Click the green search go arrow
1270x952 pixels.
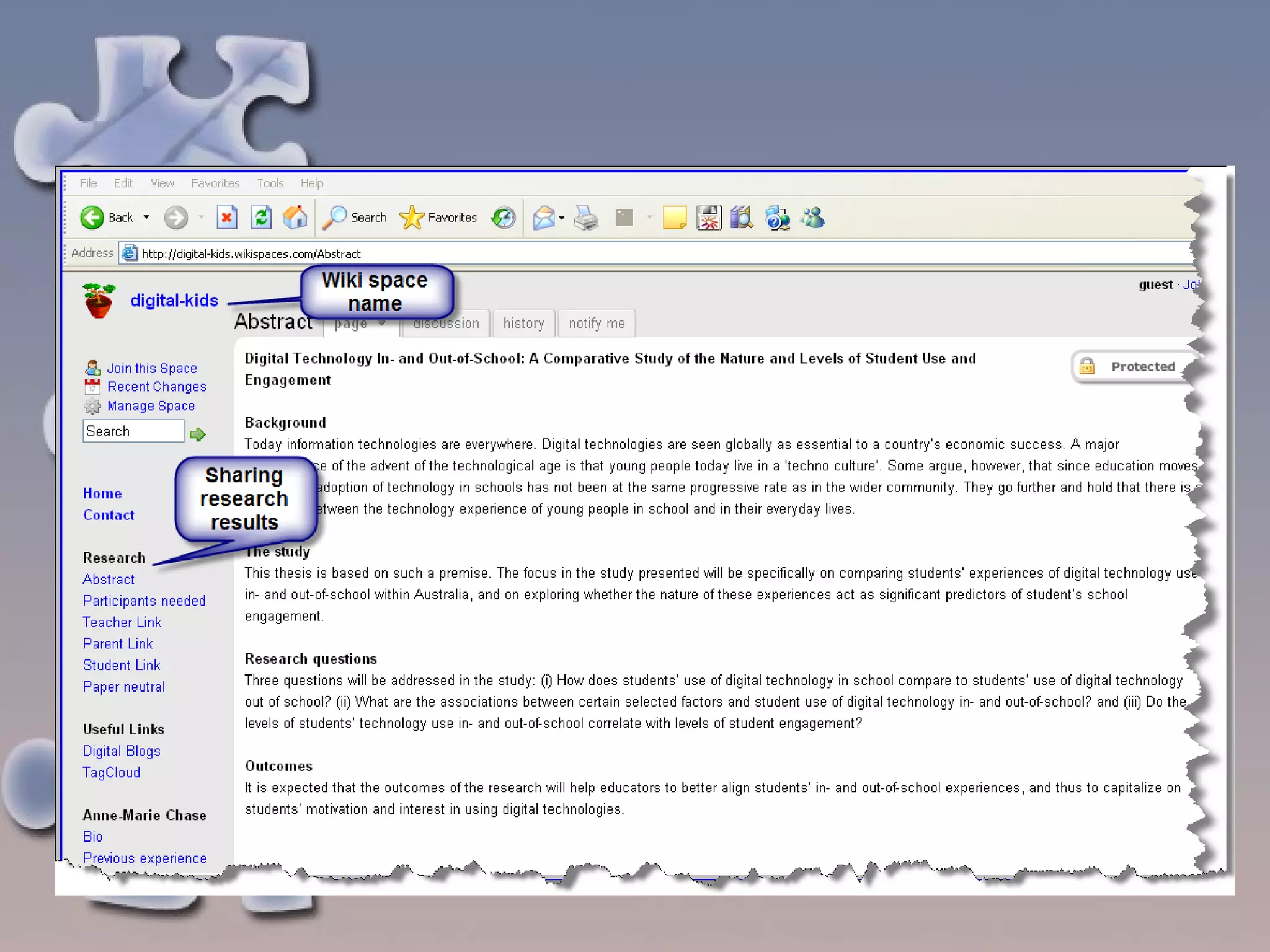pos(198,434)
